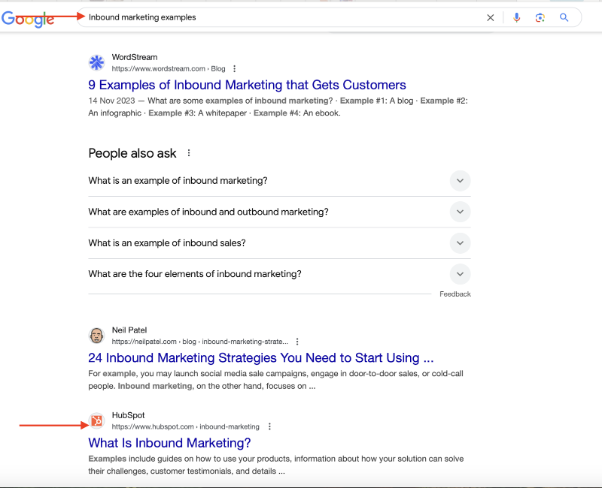Click the Google logo
The image size is (602, 488).
tap(28, 19)
